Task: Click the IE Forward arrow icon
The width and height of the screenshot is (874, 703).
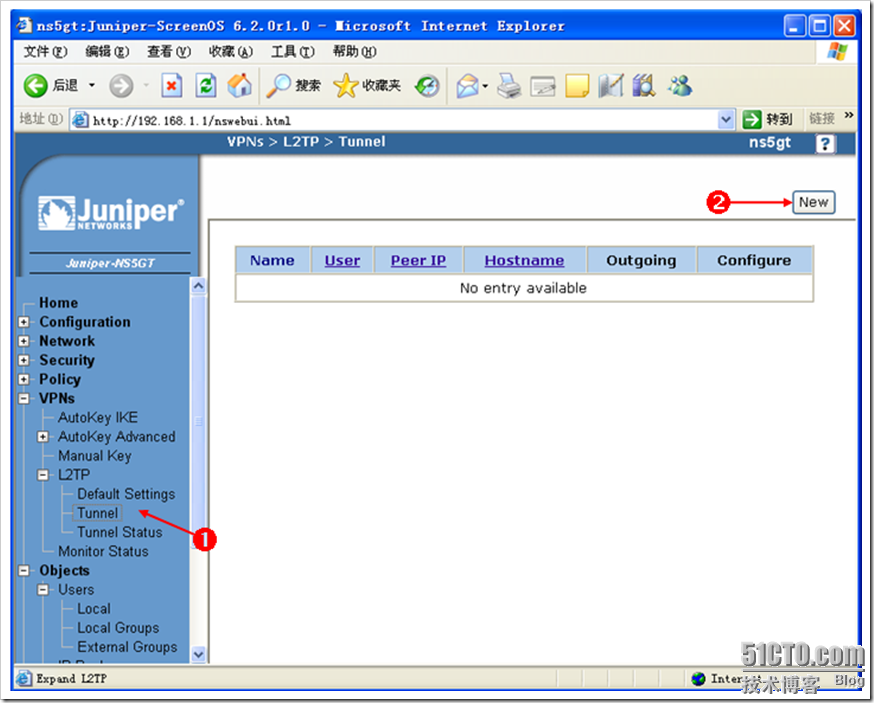Action: tap(121, 86)
